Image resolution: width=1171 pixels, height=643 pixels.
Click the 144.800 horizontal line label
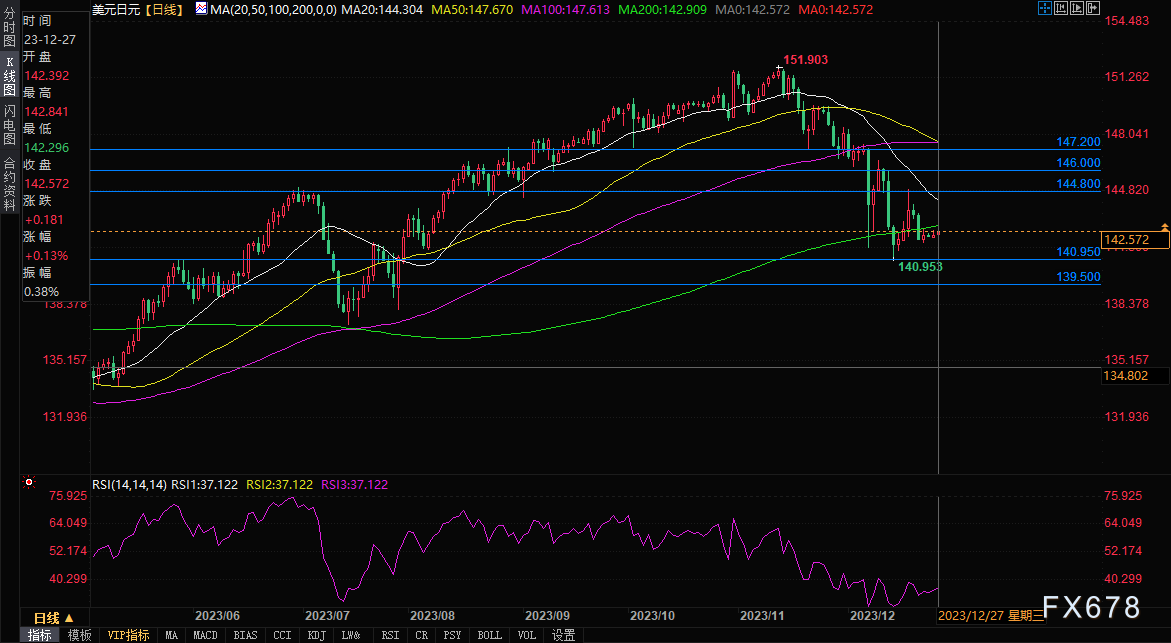1078,184
